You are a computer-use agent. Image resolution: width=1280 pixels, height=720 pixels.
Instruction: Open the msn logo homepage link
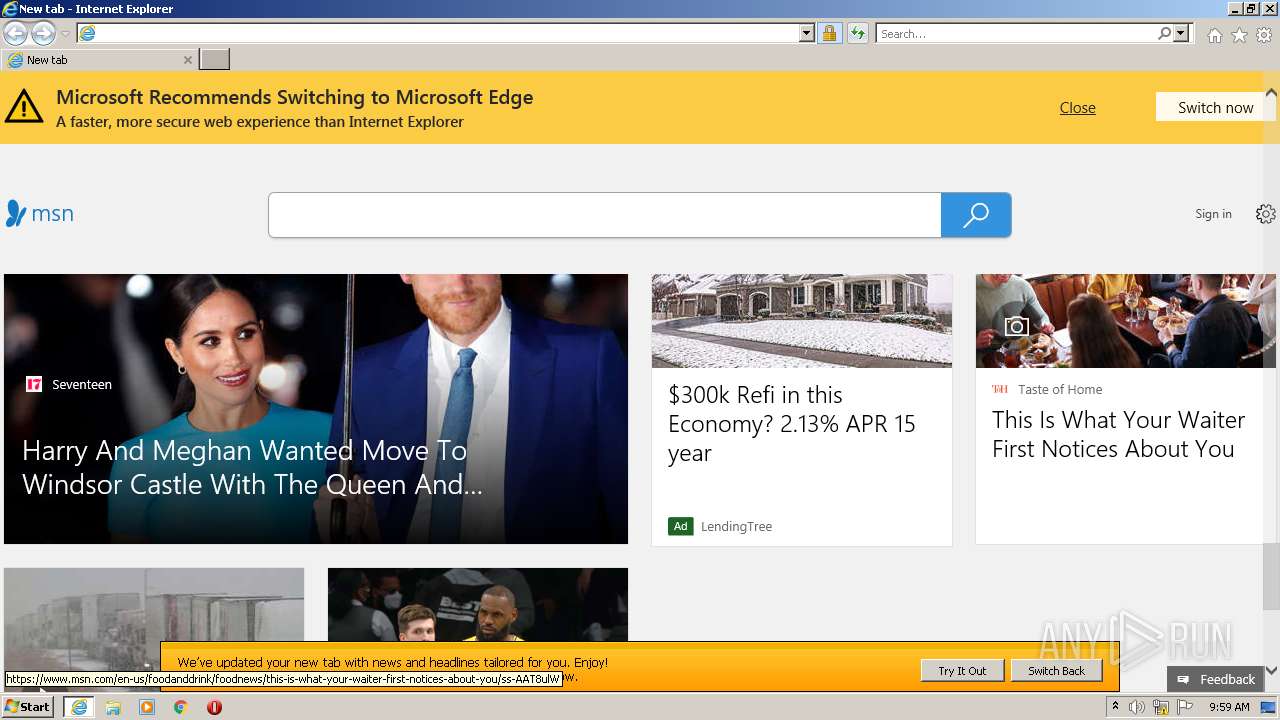point(40,213)
